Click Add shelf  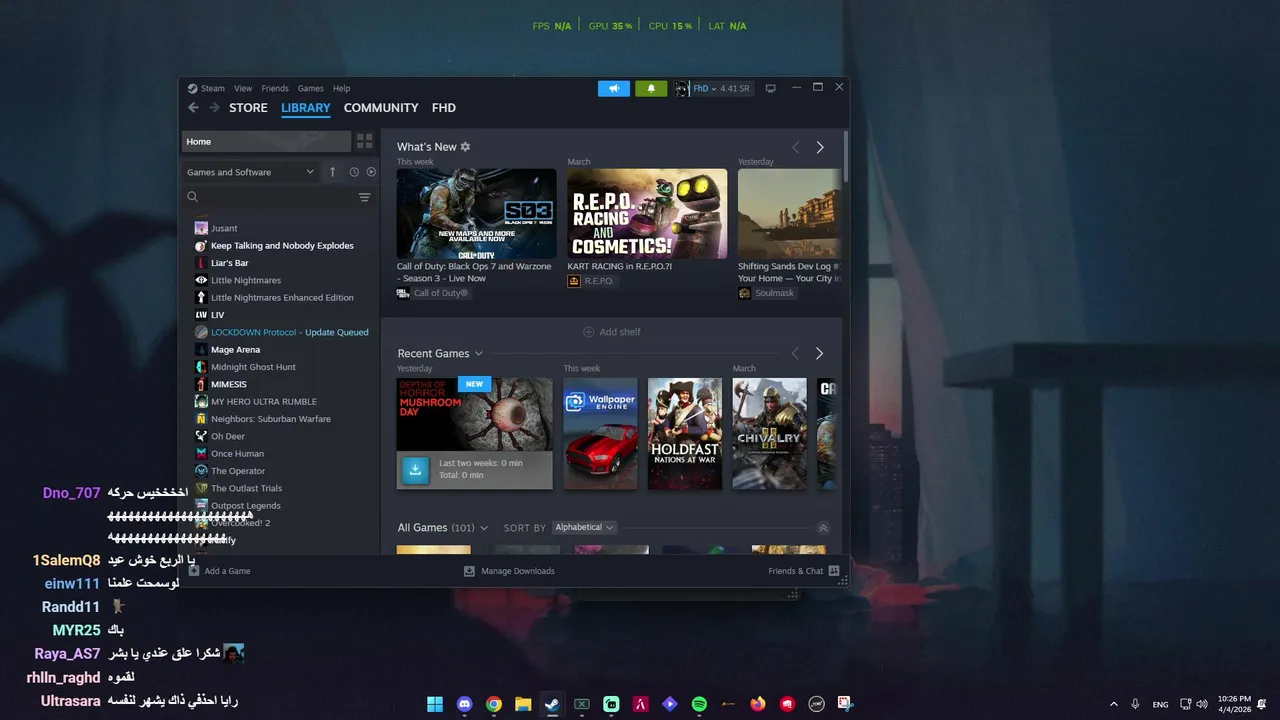pyautogui.click(x=612, y=332)
